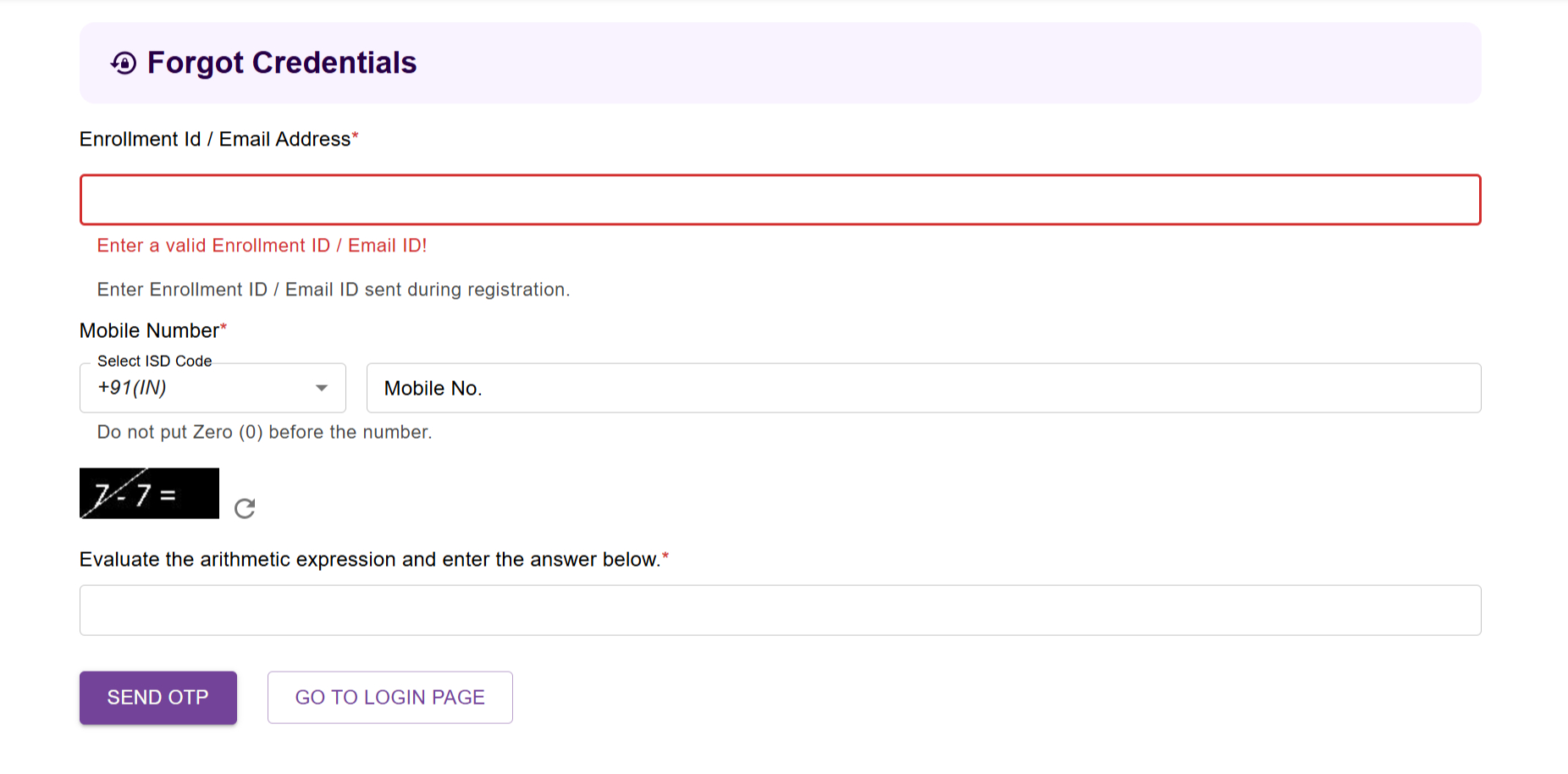Screen dimensions: 1568x774
Task: Focus the Enrollment Id / Email Address field
Action: pyautogui.click(x=780, y=200)
